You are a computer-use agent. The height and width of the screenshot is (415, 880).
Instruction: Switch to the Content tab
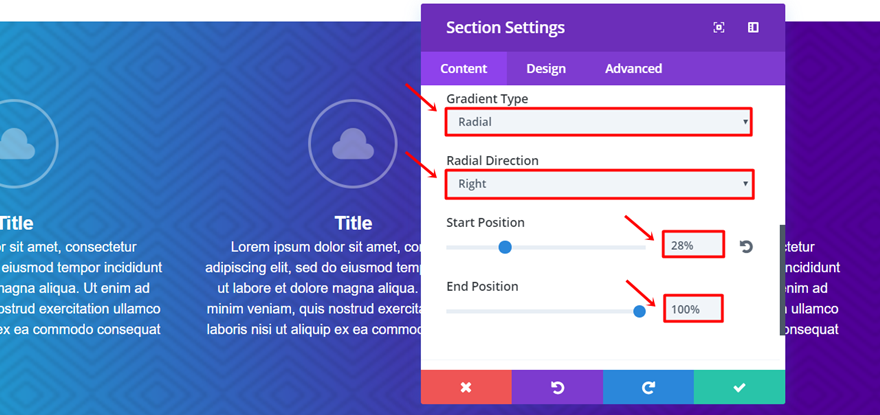pyautogui.click(x=464, y=69)
